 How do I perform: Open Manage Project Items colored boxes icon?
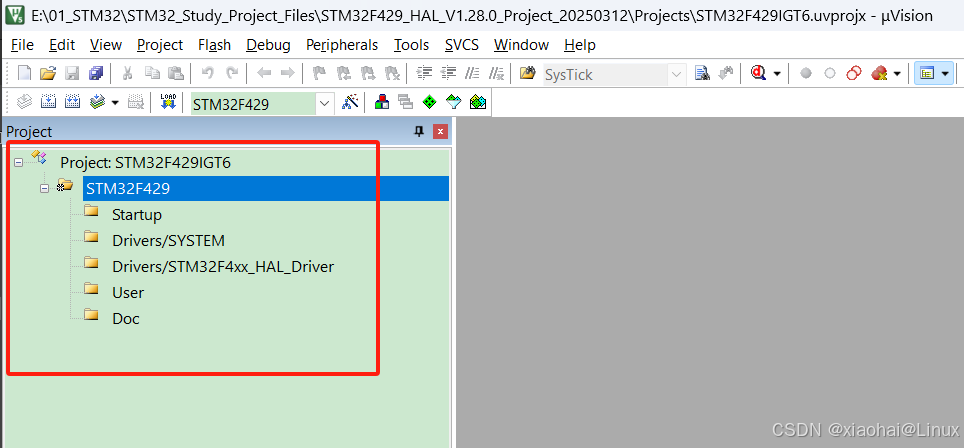(382, 101)
